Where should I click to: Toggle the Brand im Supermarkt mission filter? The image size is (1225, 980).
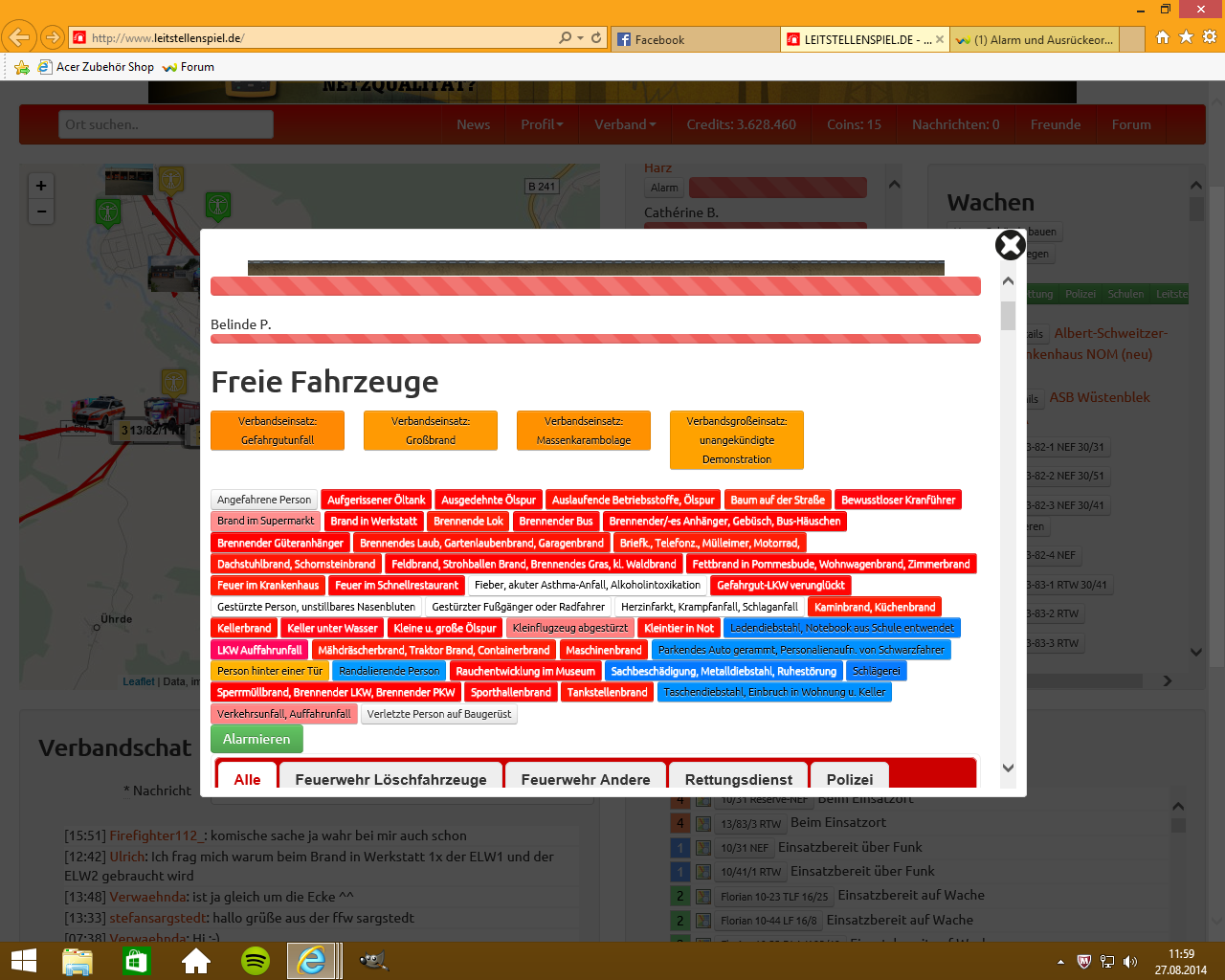point(265,522)
